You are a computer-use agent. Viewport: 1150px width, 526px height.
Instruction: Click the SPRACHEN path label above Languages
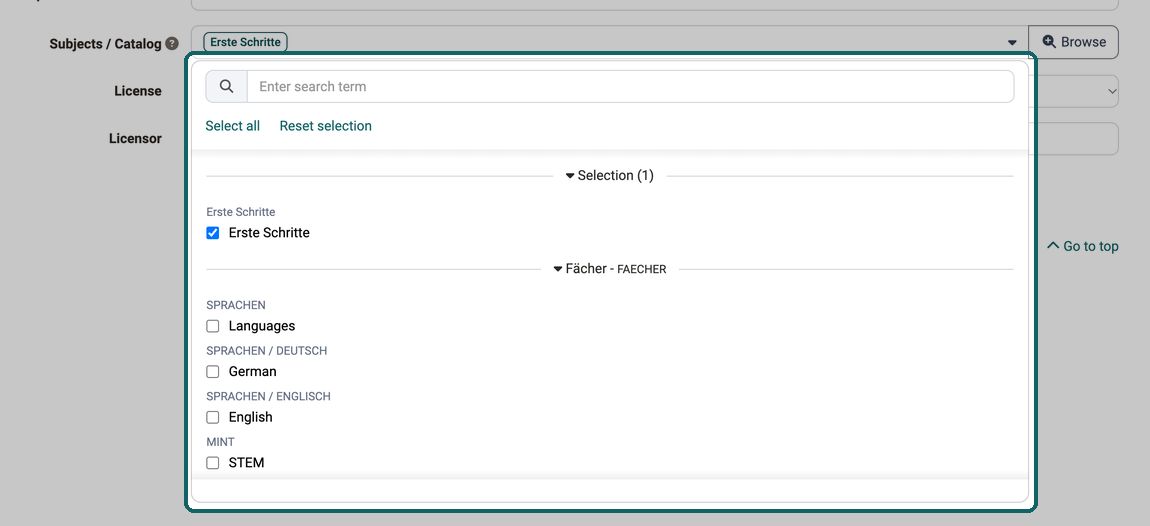pyautogui.click(x=236, y=305)
